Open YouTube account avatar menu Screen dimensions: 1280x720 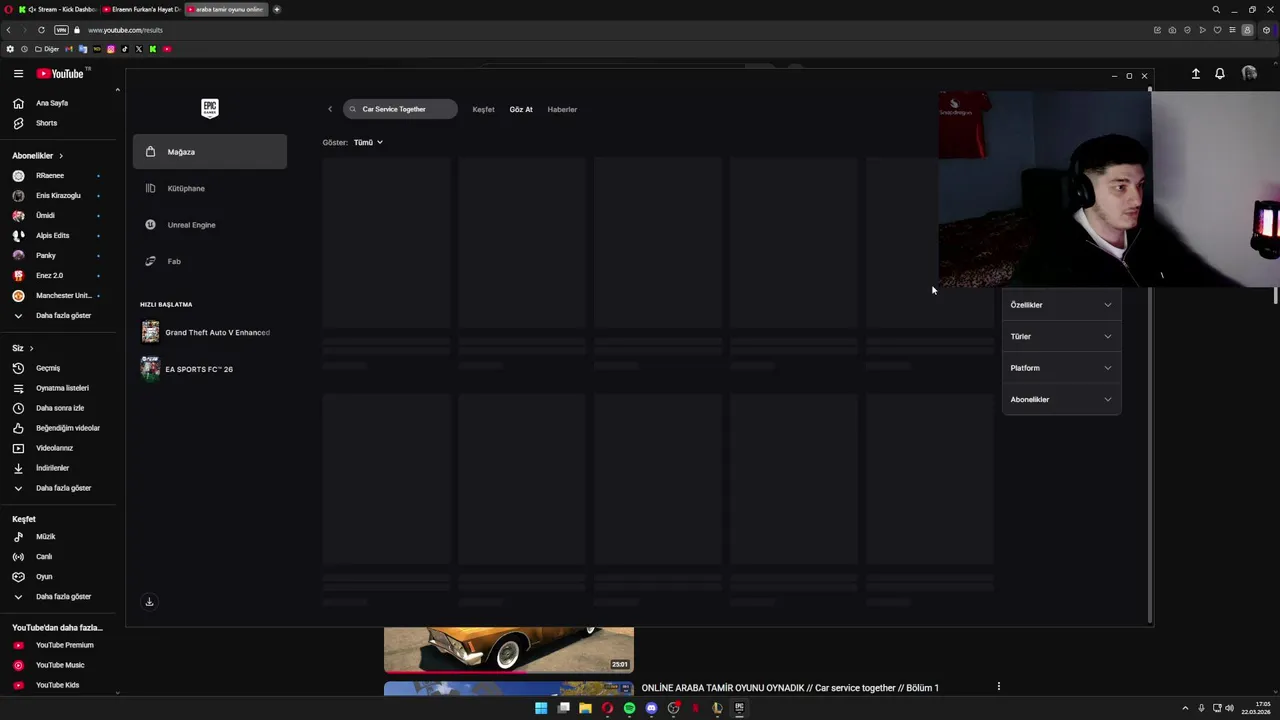[x=1249, y=74]
